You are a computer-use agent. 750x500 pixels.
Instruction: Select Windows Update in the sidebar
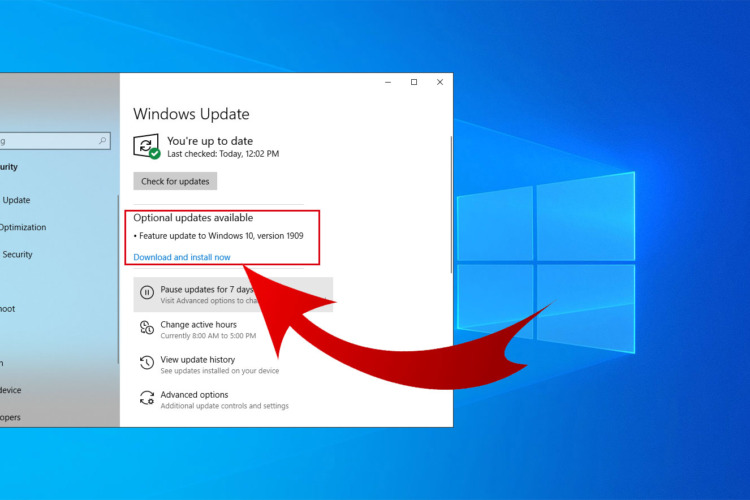(18, 200)
